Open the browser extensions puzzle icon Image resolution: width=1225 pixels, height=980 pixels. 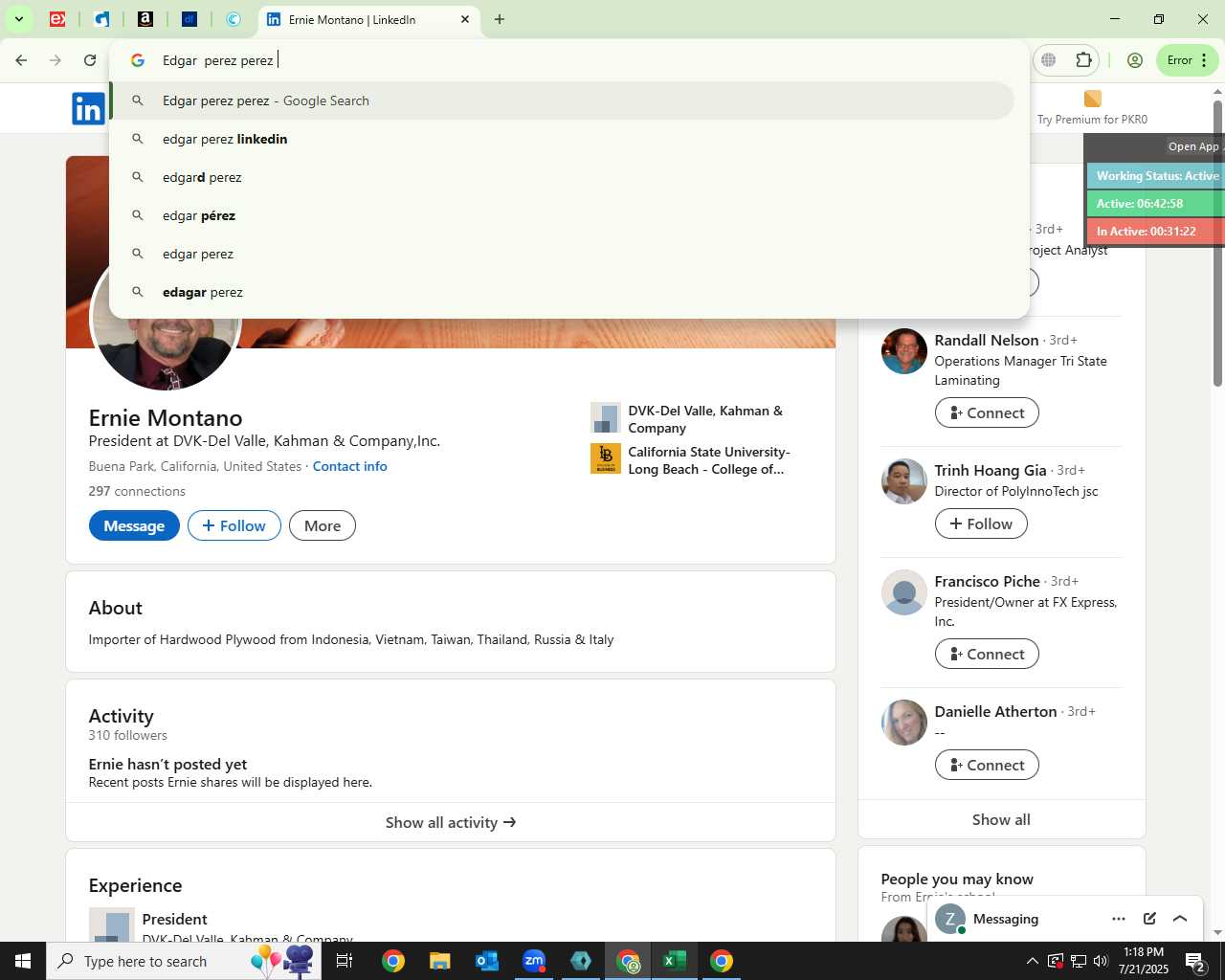1083,60
